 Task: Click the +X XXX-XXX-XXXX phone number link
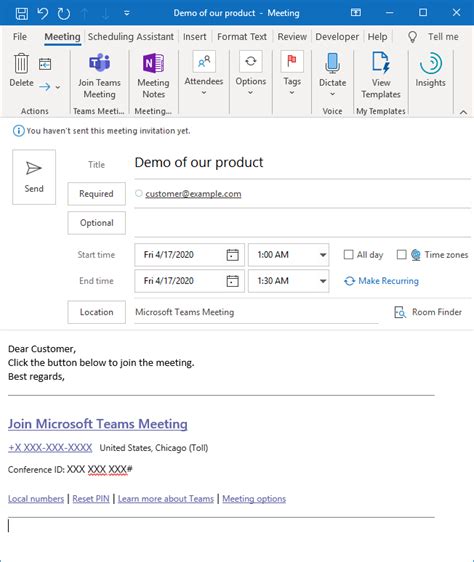[x=50, y=448]
